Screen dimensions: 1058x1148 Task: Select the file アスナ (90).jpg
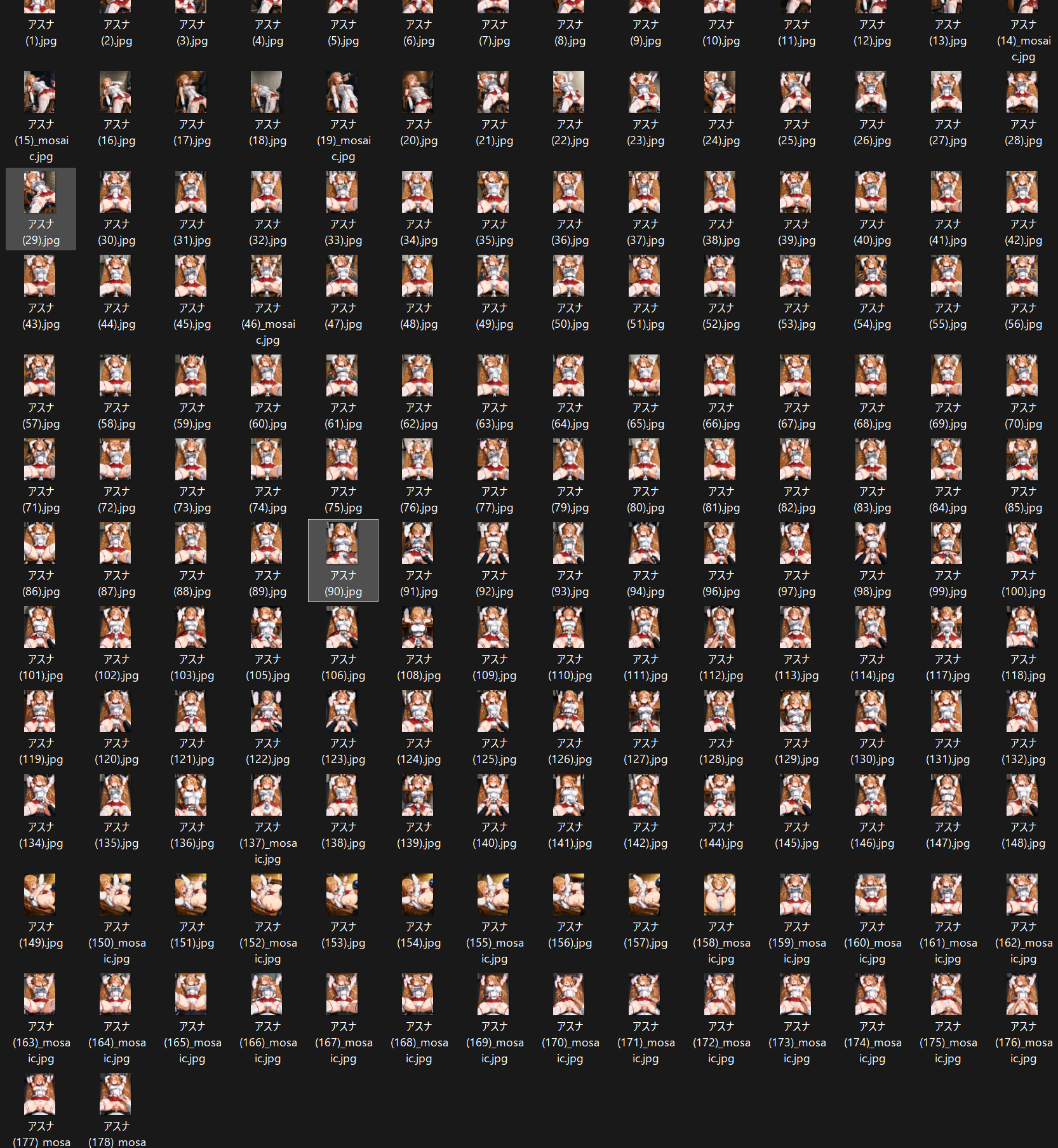pyautogui.click(x=343, y=560)
